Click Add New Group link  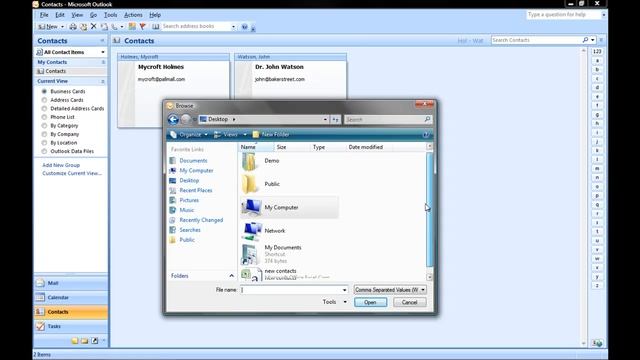click(x=61, y=165)
